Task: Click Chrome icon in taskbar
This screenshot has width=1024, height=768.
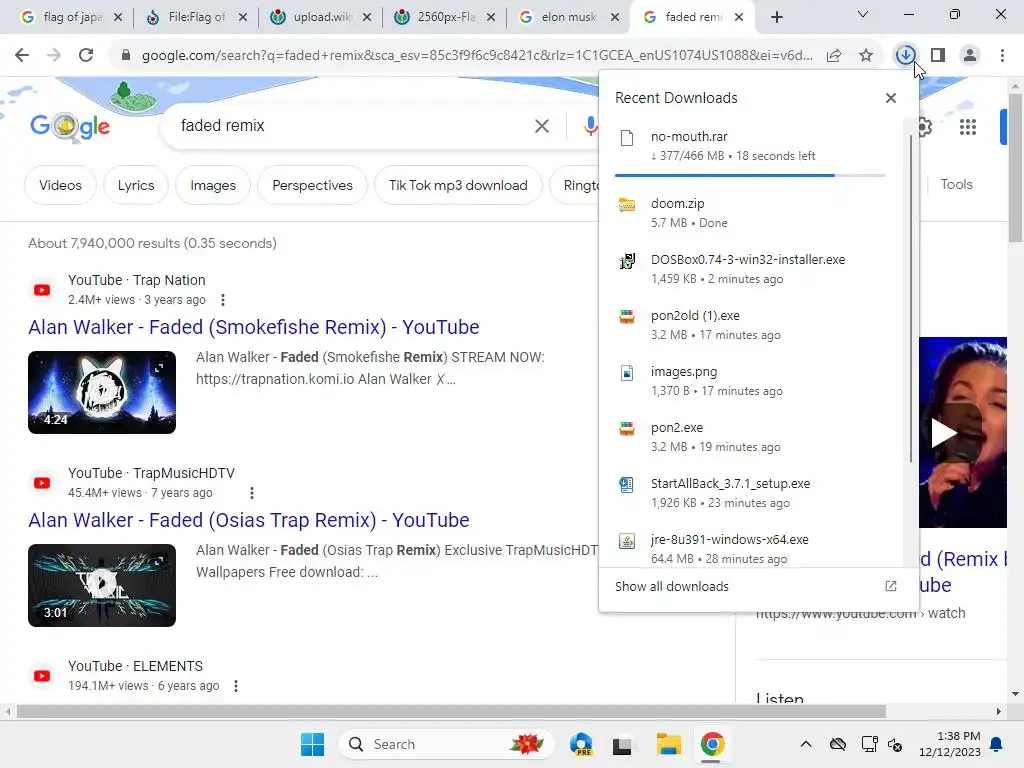Action: tap(712, 744)
